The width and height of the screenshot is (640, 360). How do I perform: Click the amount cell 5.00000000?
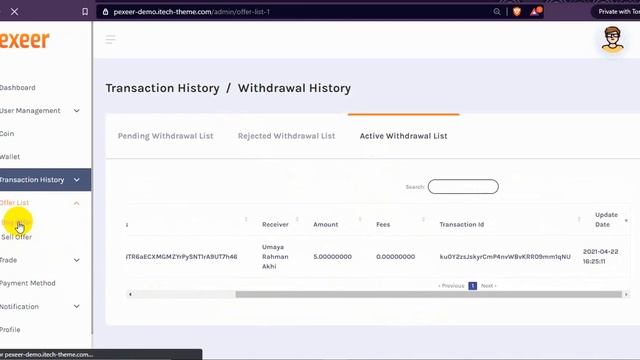click(332, 257)
